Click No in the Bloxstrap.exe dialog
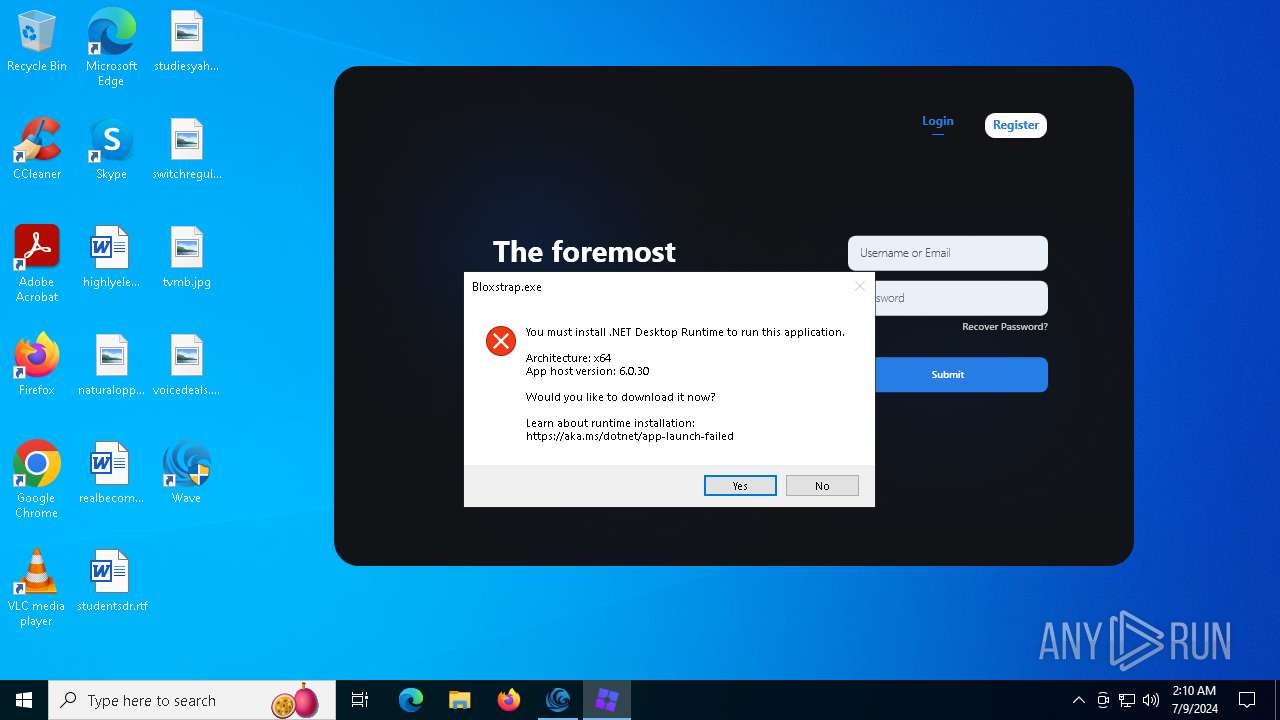Viewport: 1280px width, 720px height. coord(822,485)
